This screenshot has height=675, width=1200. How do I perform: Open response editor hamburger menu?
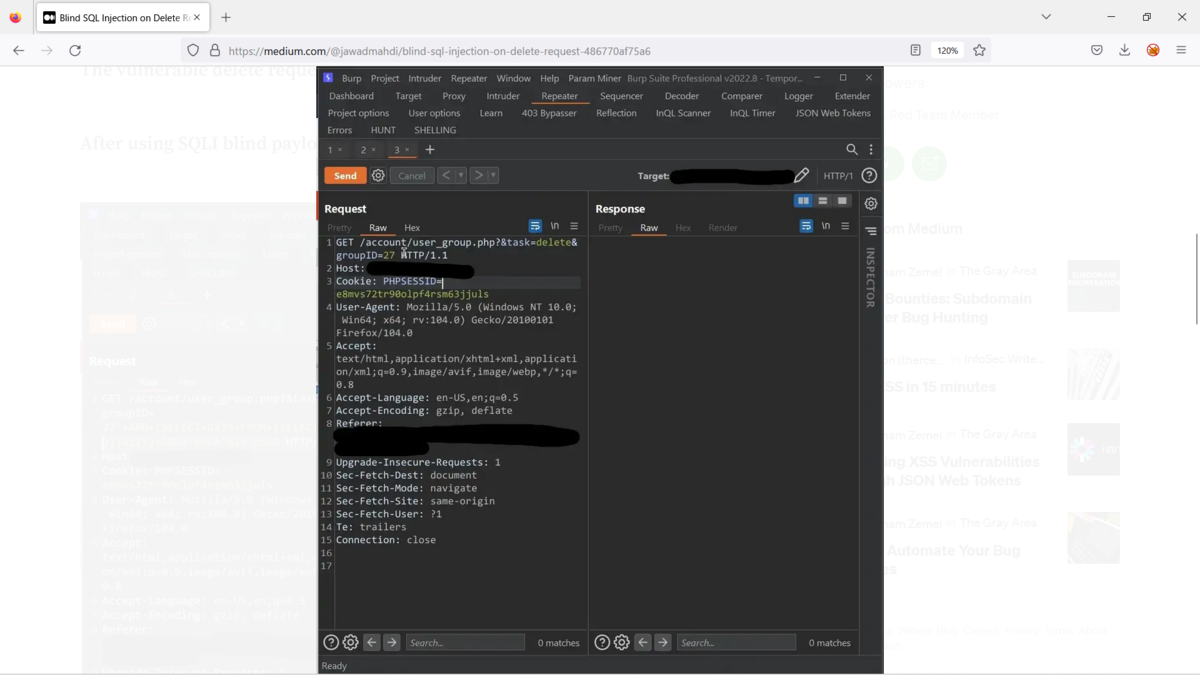845,226
